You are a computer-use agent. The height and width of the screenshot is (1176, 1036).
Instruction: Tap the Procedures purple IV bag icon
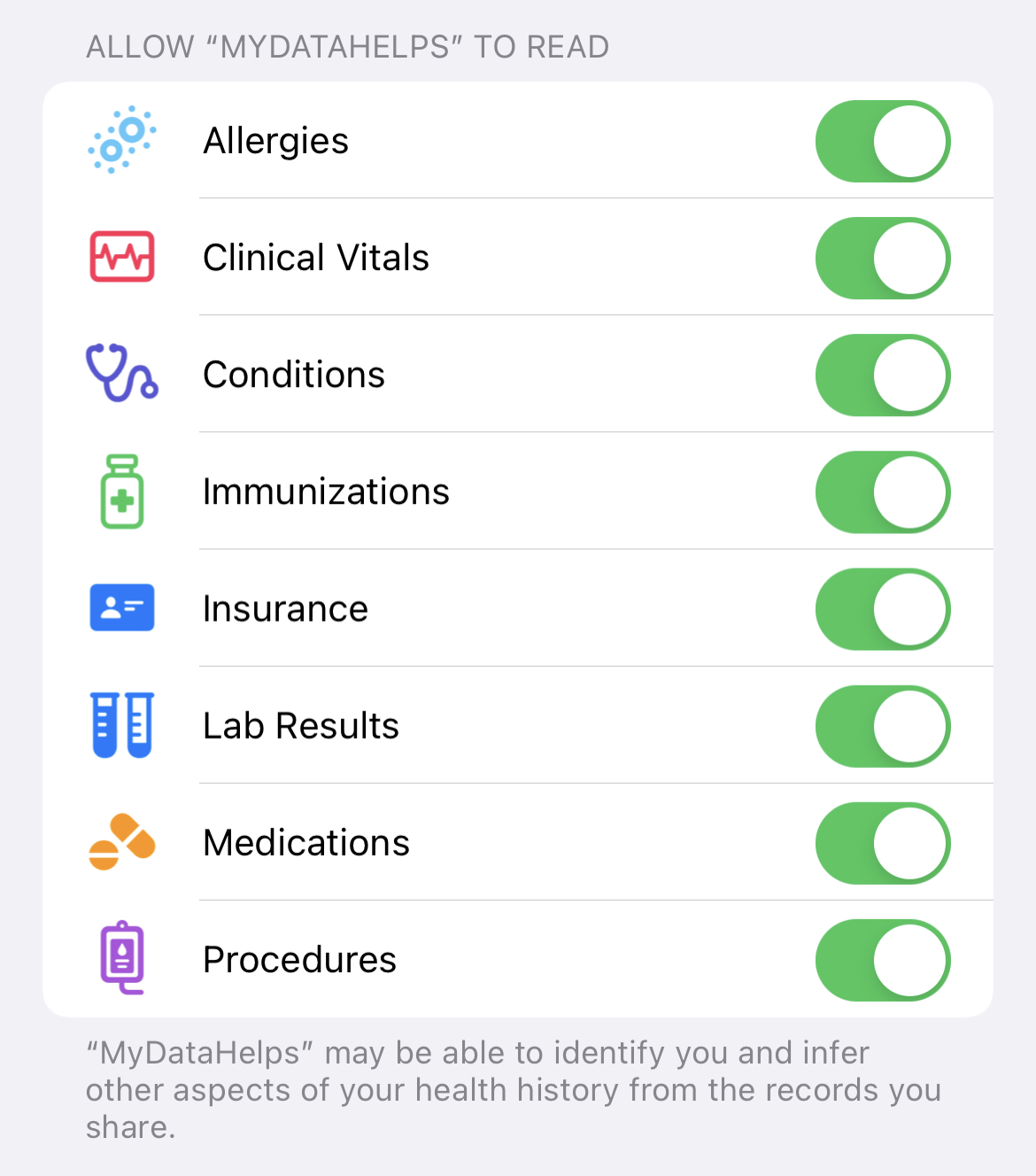click(x=122, y=958)
